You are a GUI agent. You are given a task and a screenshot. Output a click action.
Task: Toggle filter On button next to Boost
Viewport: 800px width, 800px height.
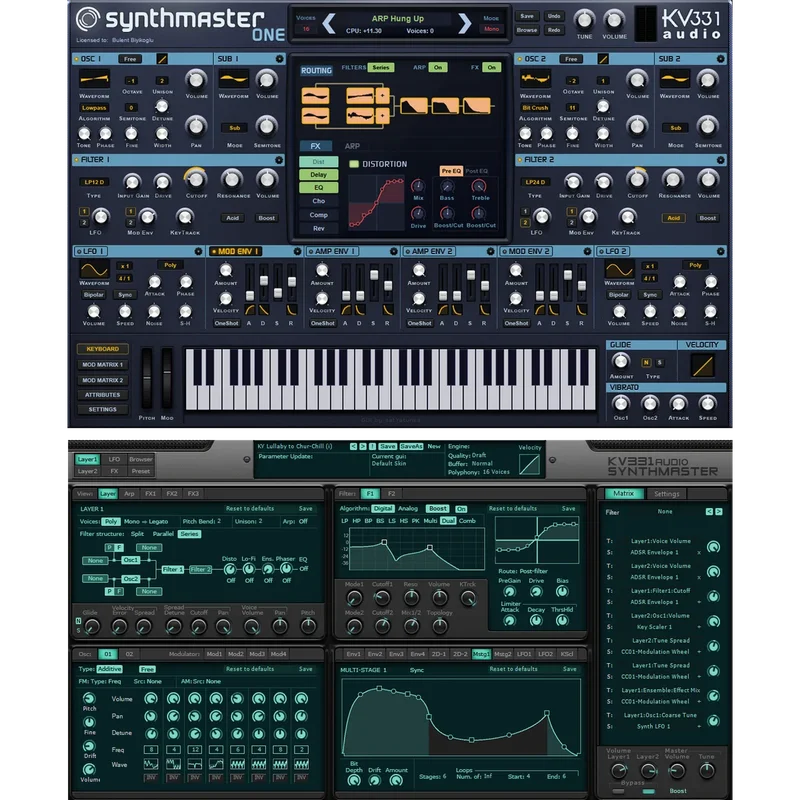[461, 509]
